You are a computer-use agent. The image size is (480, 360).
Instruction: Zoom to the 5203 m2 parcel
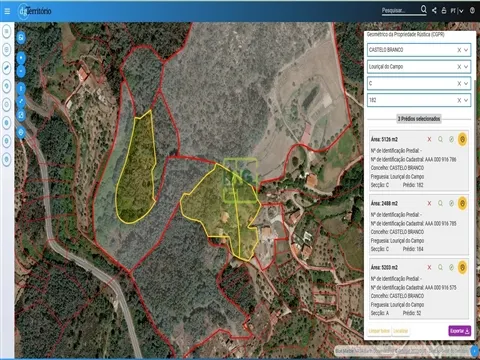point(440,267)
